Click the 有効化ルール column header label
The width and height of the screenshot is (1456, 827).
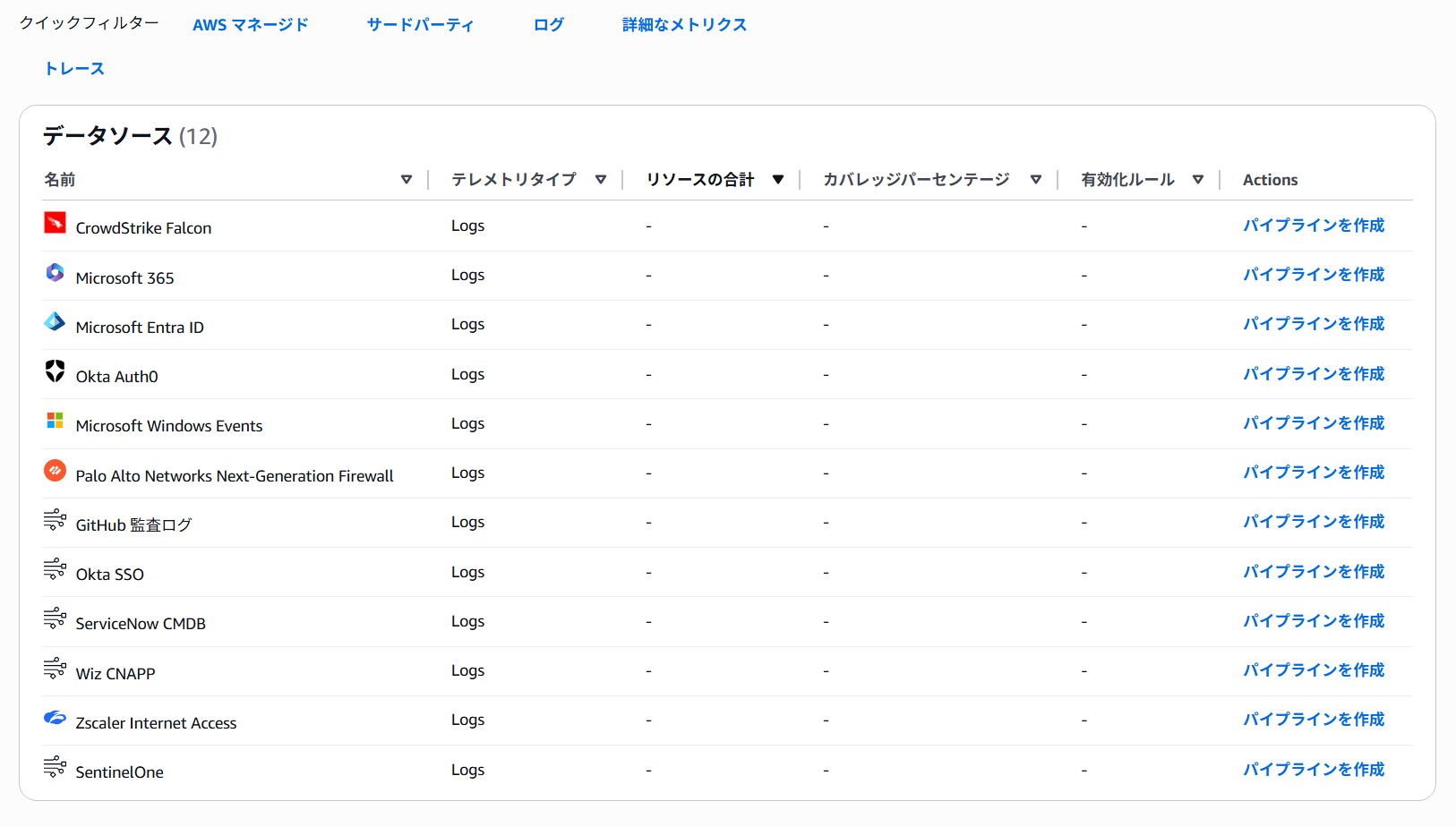(1128, 180)
